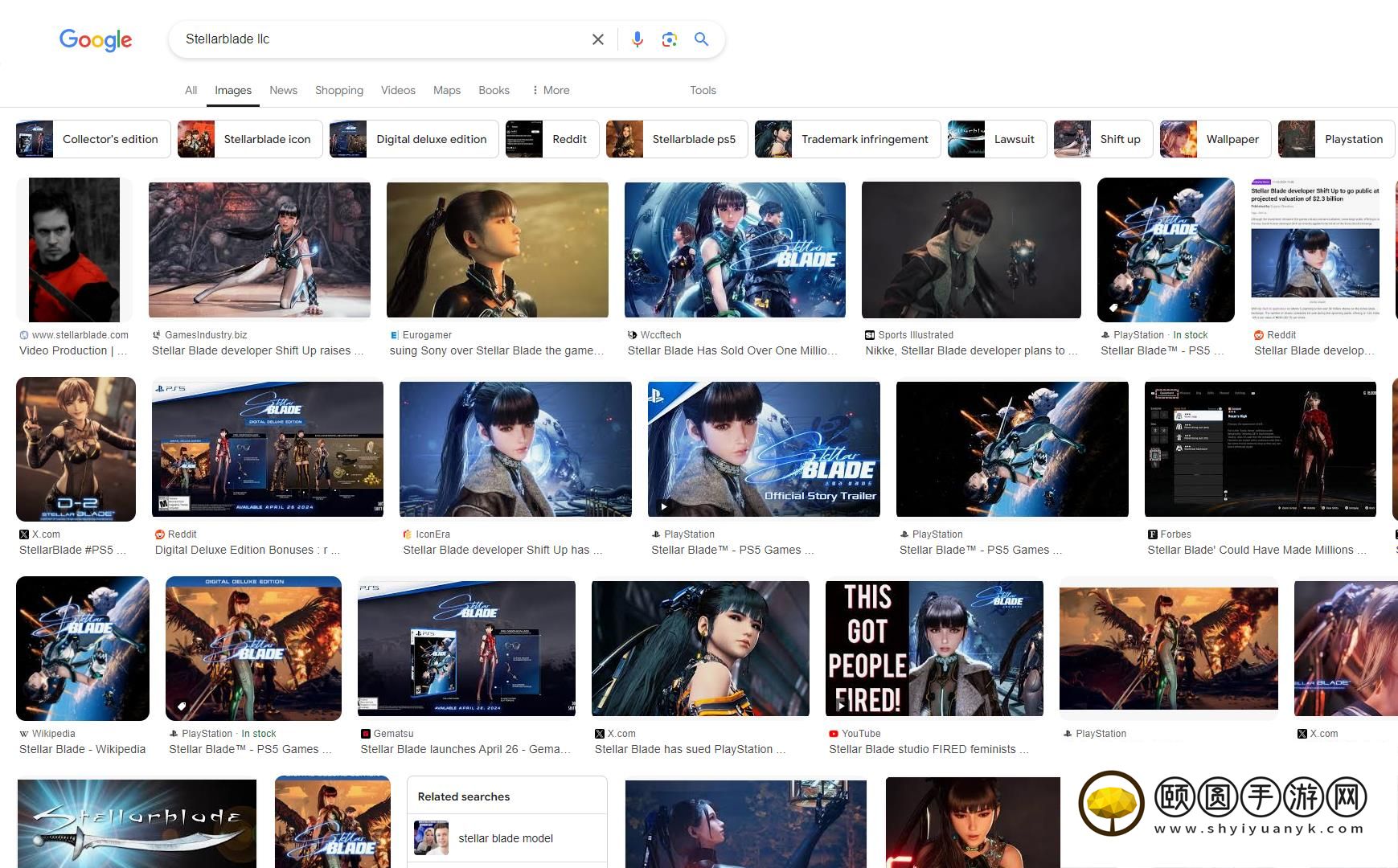
Task: Submit search with magnifying glass icon
Action: click(701, 39)
